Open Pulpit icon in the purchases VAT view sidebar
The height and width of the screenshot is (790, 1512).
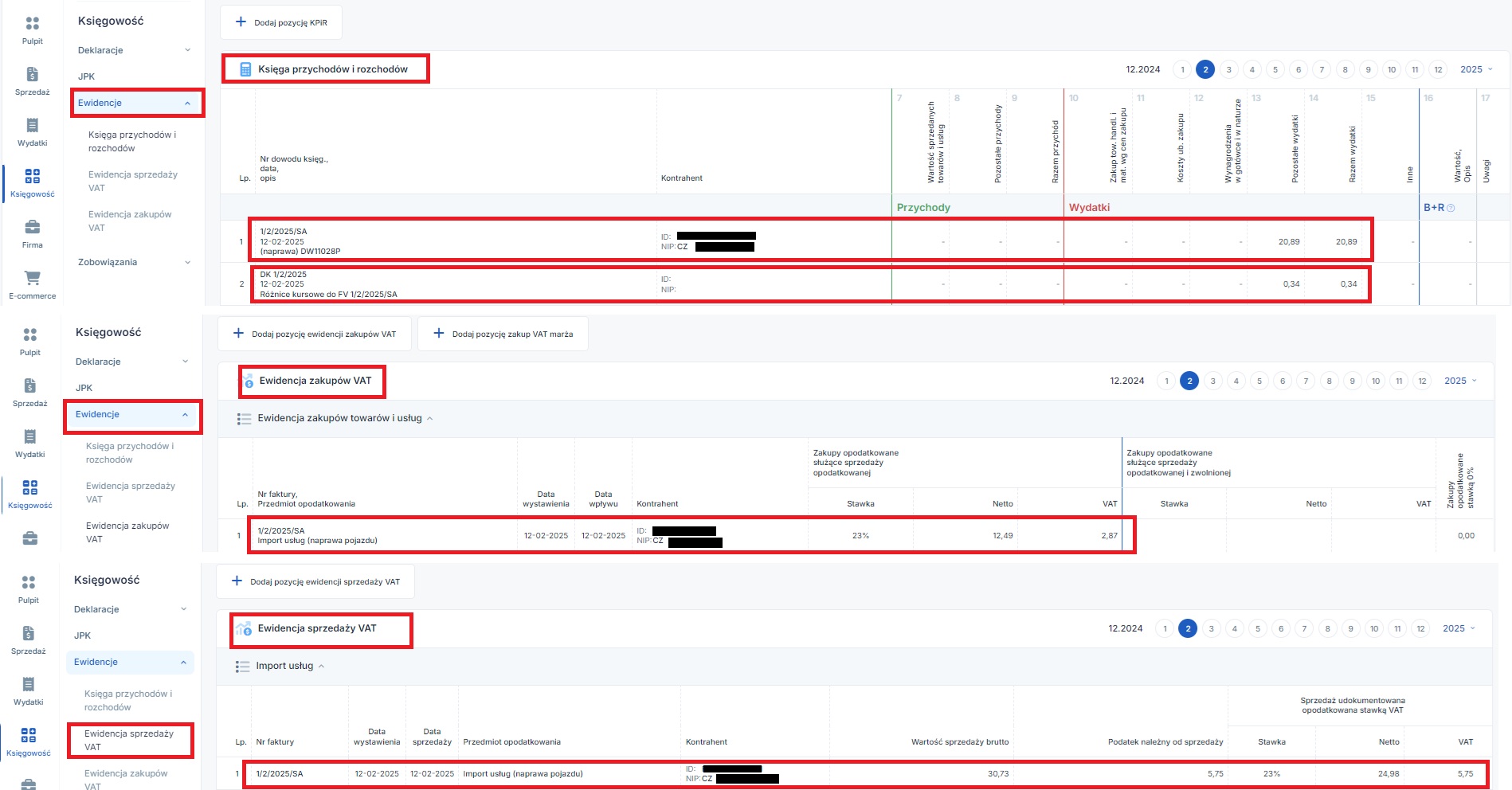click(x=30, y=335)
